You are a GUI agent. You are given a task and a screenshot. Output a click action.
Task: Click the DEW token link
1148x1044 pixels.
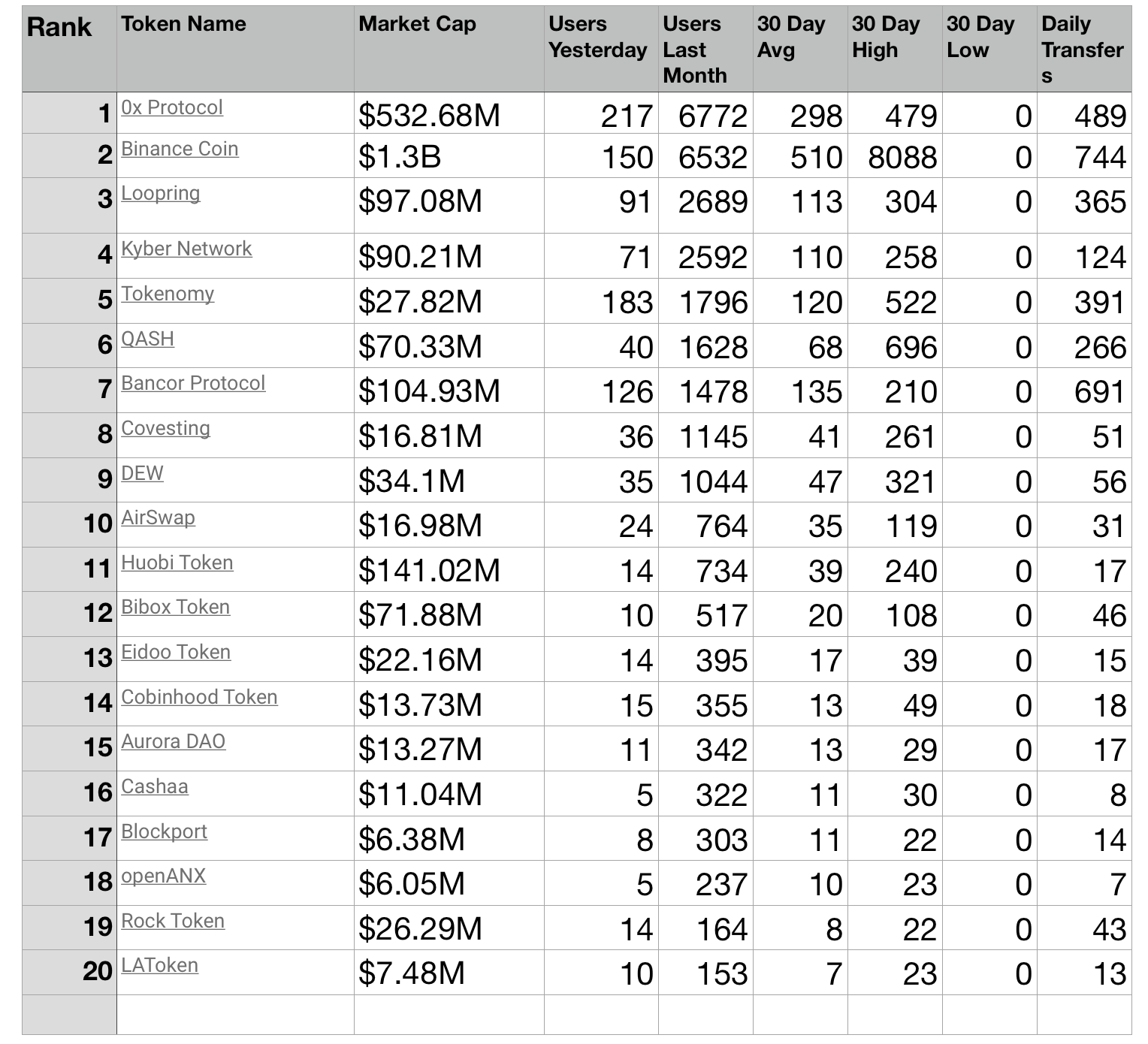pyautogui.click(x=142, y=474)
